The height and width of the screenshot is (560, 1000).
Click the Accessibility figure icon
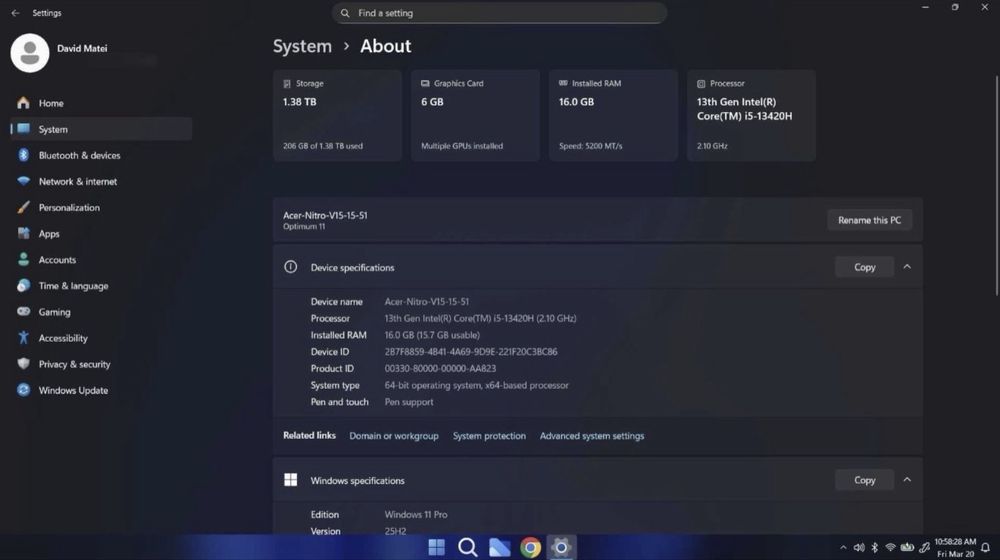(x=24, y=338)
